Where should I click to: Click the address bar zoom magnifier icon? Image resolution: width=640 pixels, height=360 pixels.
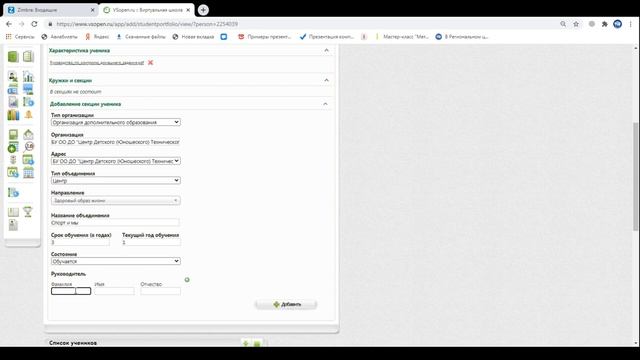click(x=563, y=24)
